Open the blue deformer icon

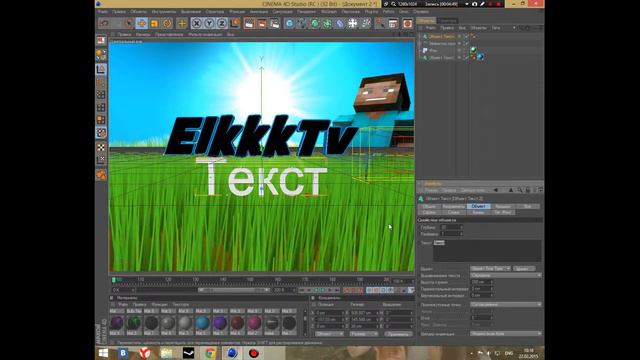(x=340, y=23)
